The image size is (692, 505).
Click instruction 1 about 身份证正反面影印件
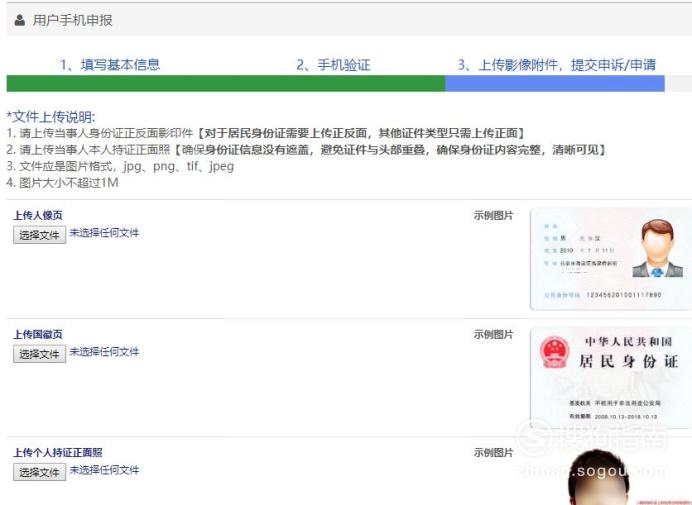click(265, 133)
